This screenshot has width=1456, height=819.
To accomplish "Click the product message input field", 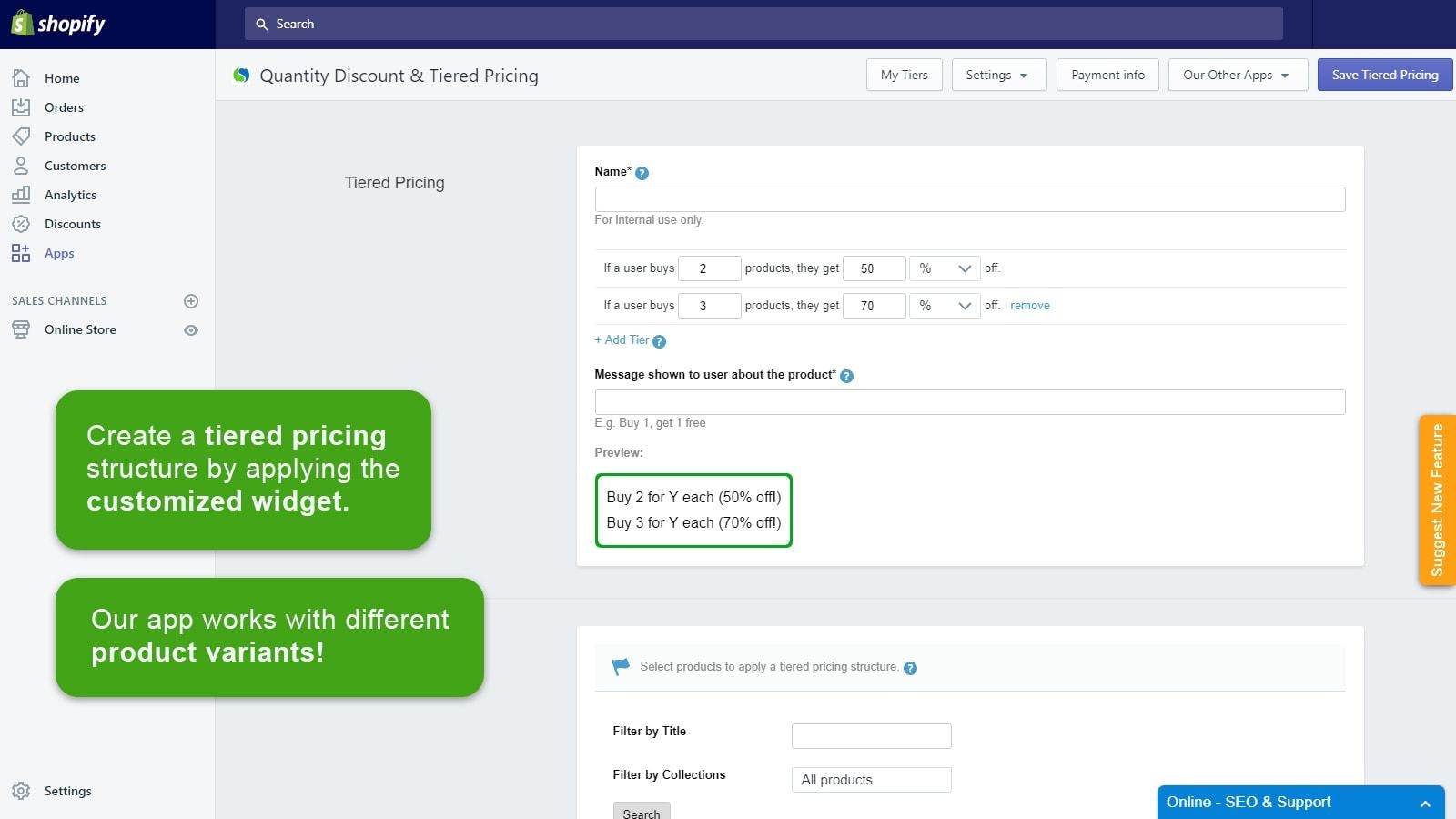I will tap(970, 402).
